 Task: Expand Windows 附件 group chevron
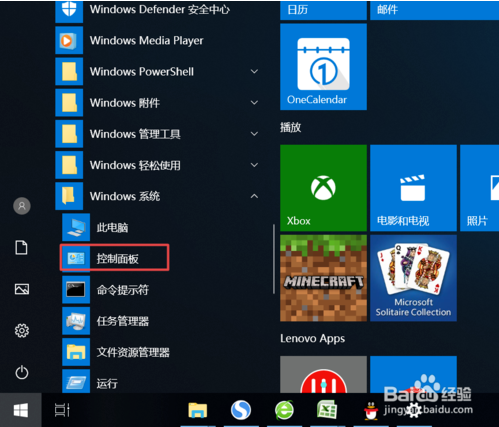click(254, 103)
